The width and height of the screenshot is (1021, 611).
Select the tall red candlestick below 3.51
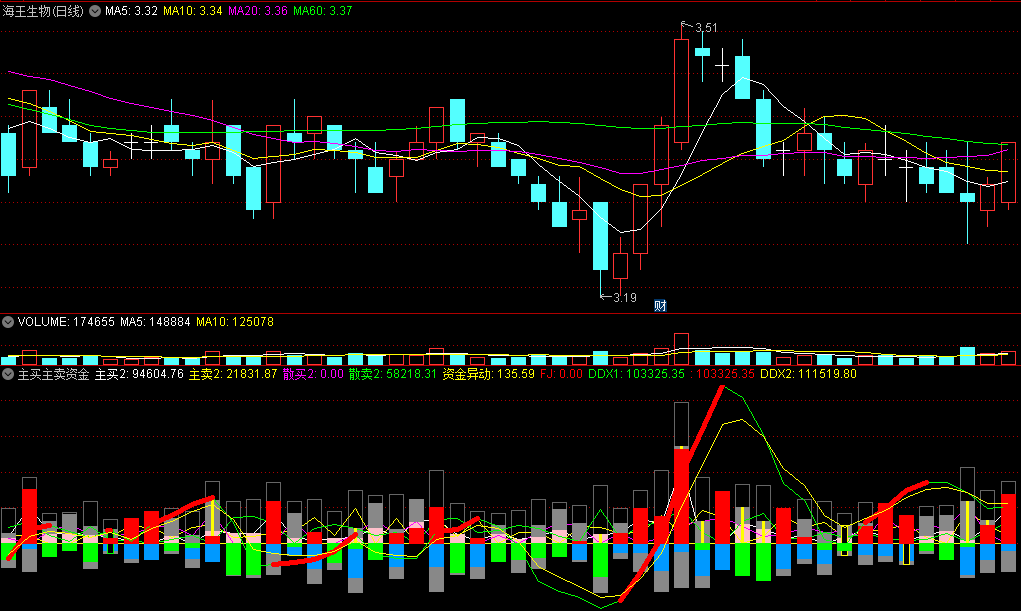pyautogui.click(x=681, y=91)
